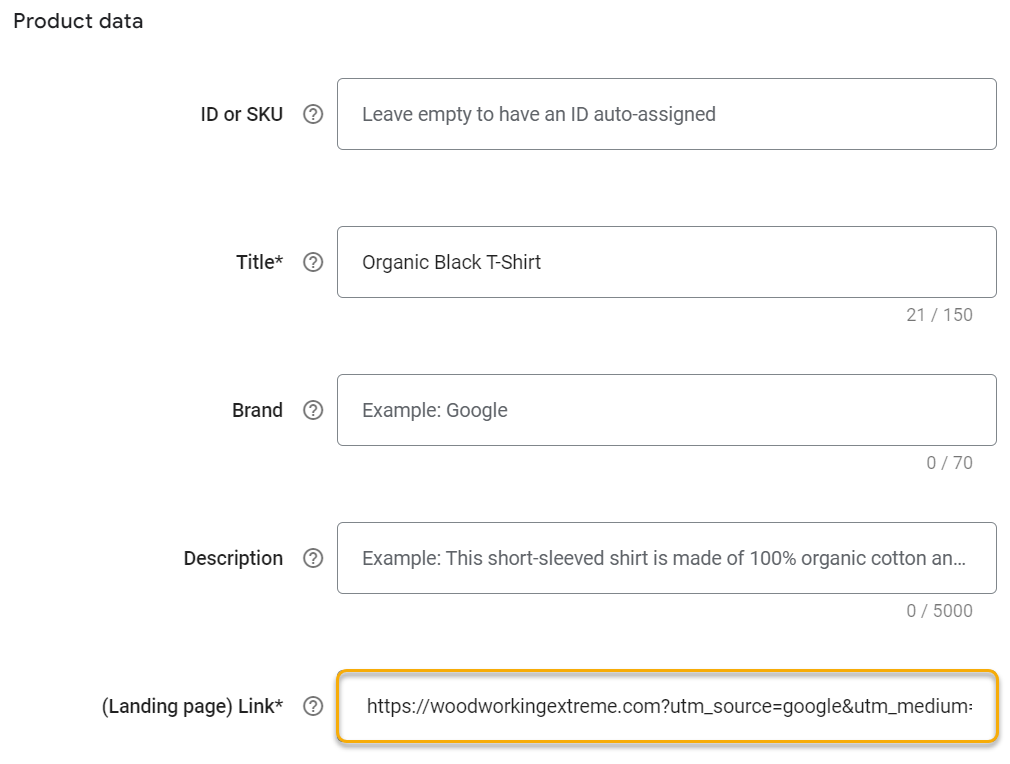1010x764 pixels.
Task: Click the Description text field
Action: pyautogui.click(x=666, y=558)
